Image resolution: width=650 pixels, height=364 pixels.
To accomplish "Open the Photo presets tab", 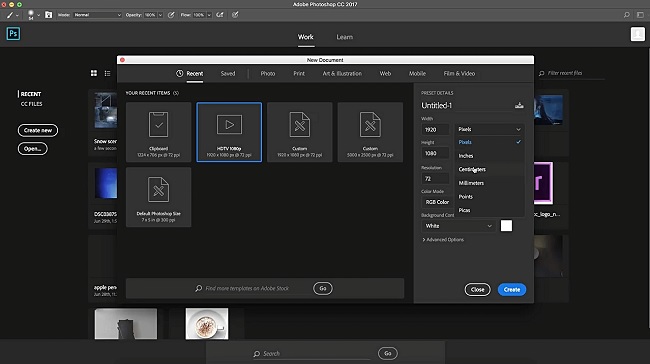I will (x=268, y=73).
